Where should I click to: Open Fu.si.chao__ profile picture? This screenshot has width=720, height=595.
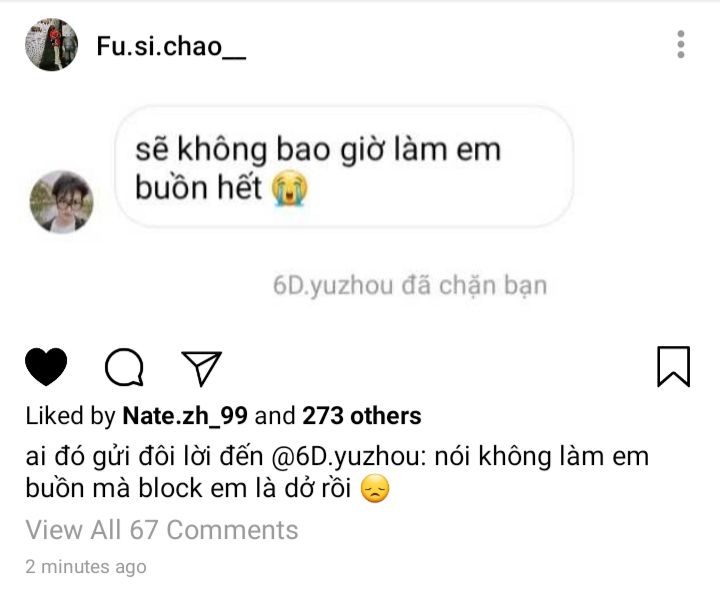tap(51, 45)
